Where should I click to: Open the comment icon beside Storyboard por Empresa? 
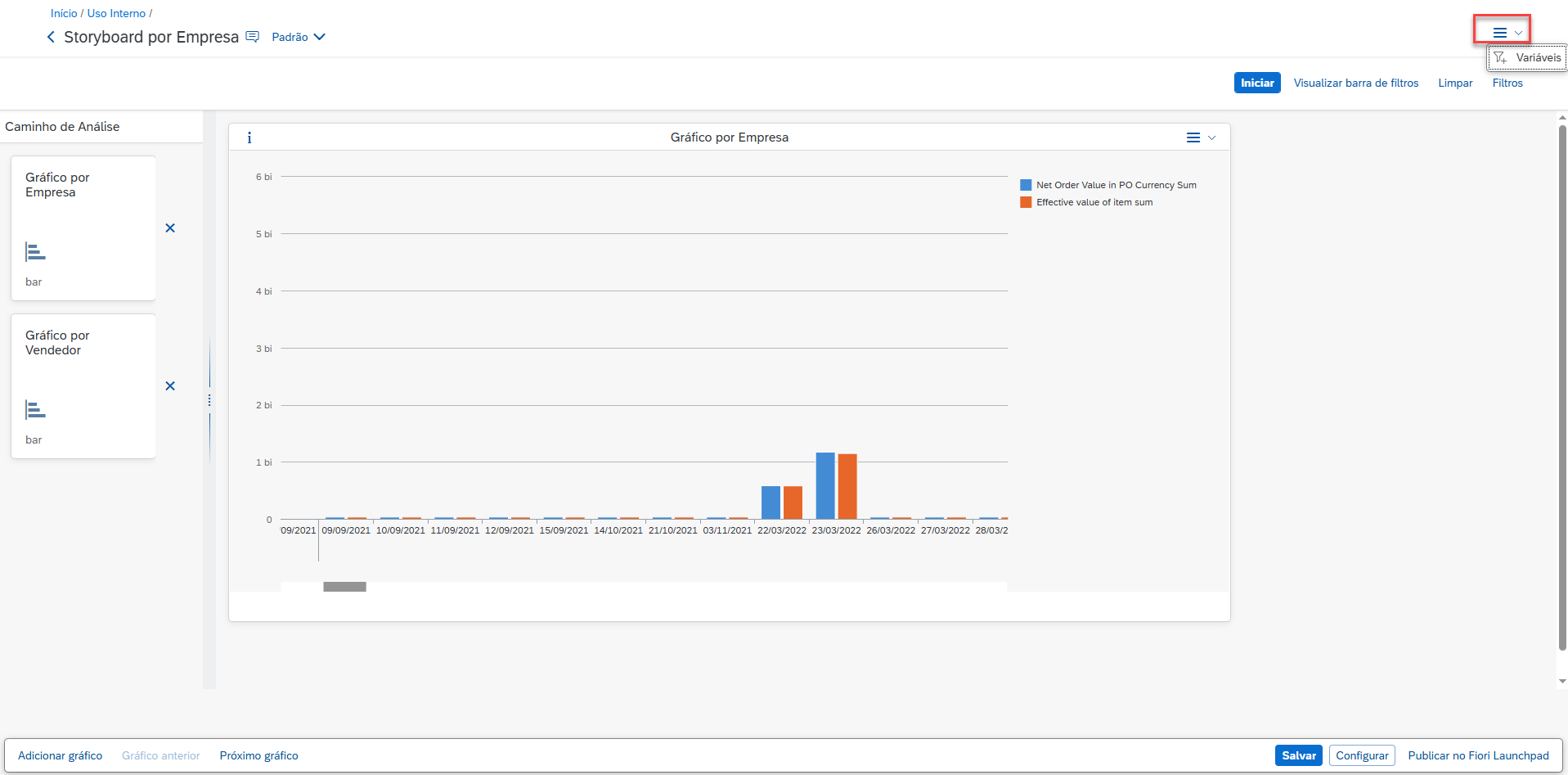[253, 37]
